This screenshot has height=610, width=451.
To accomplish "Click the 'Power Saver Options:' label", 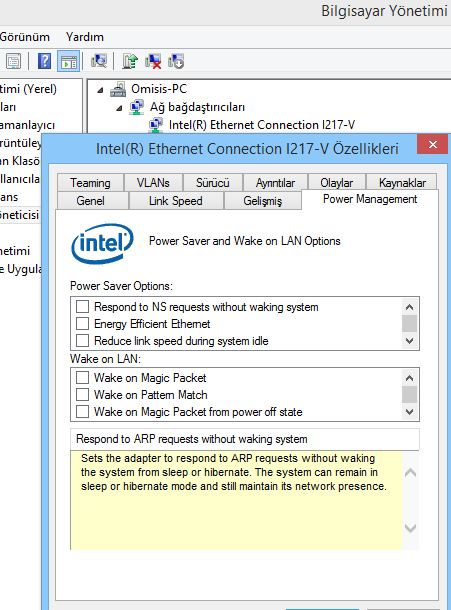I will pyautogui.click(x=121, y=286).
